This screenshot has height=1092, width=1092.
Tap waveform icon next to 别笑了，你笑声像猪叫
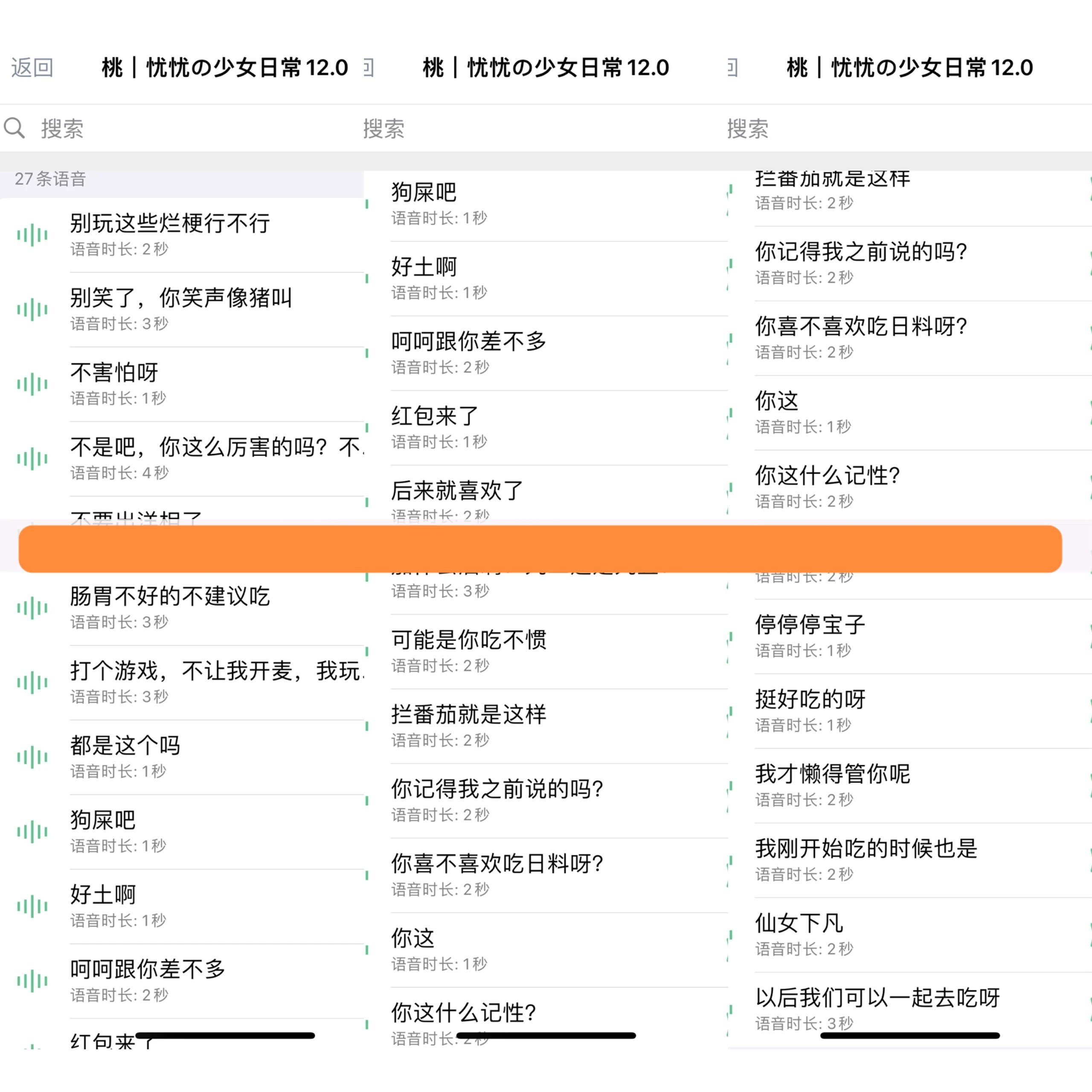[32, 310]
